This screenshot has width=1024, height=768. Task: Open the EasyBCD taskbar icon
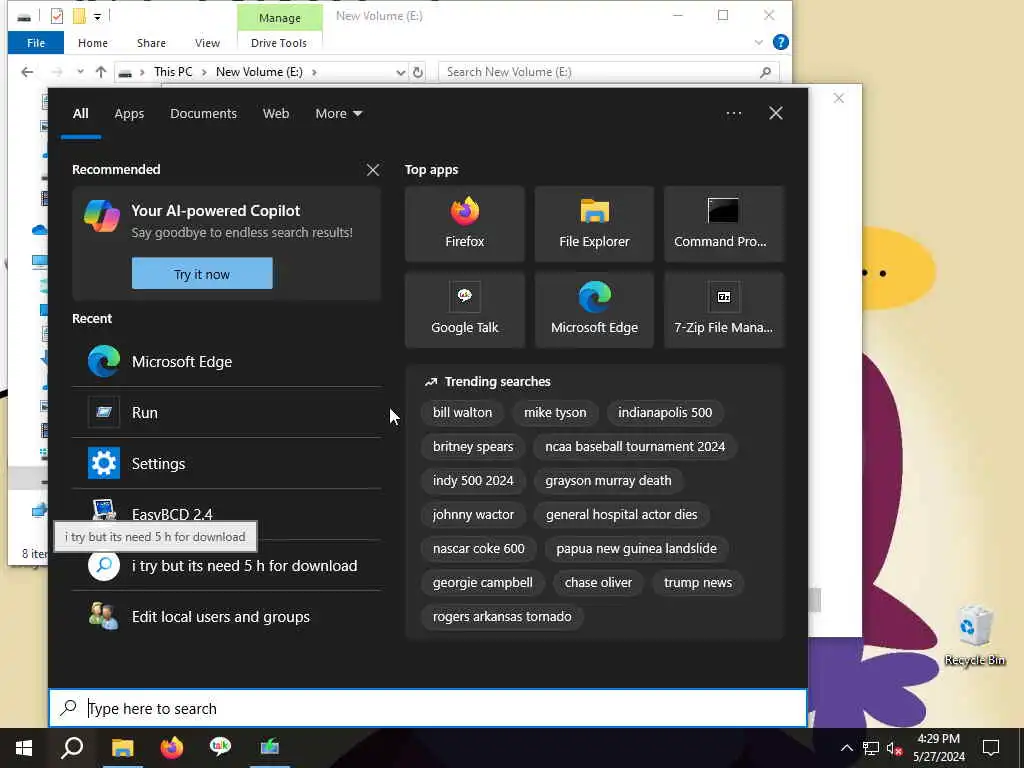point(270,748)
